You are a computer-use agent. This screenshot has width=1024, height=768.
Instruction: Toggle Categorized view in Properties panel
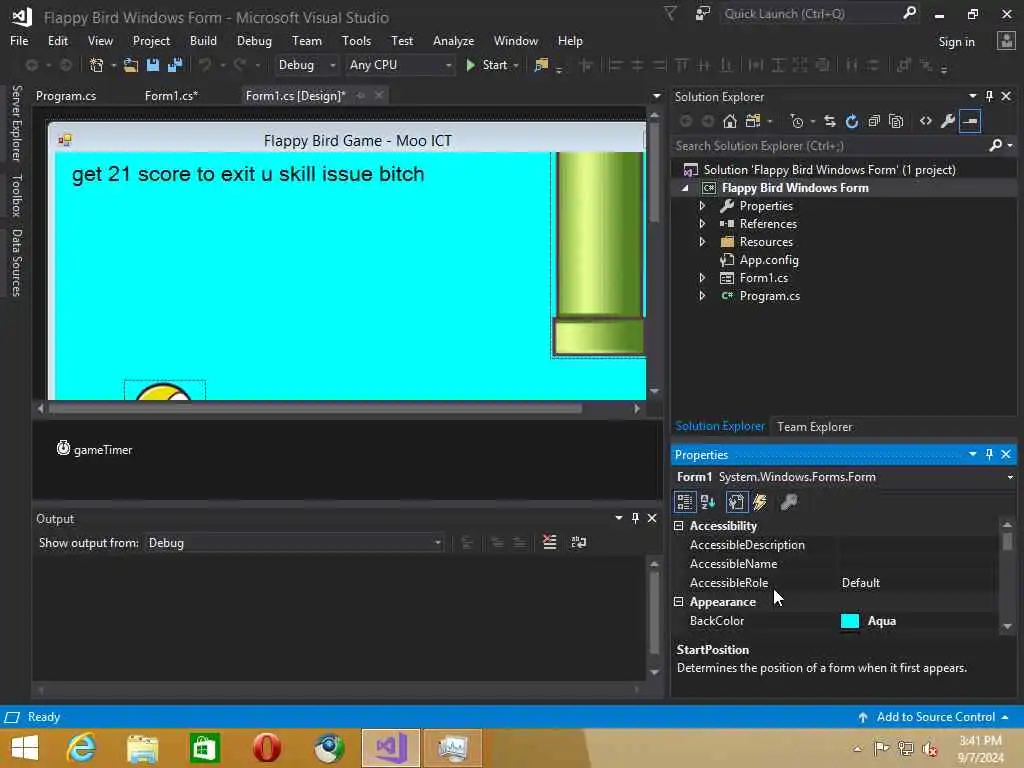[x=684, y=502]
